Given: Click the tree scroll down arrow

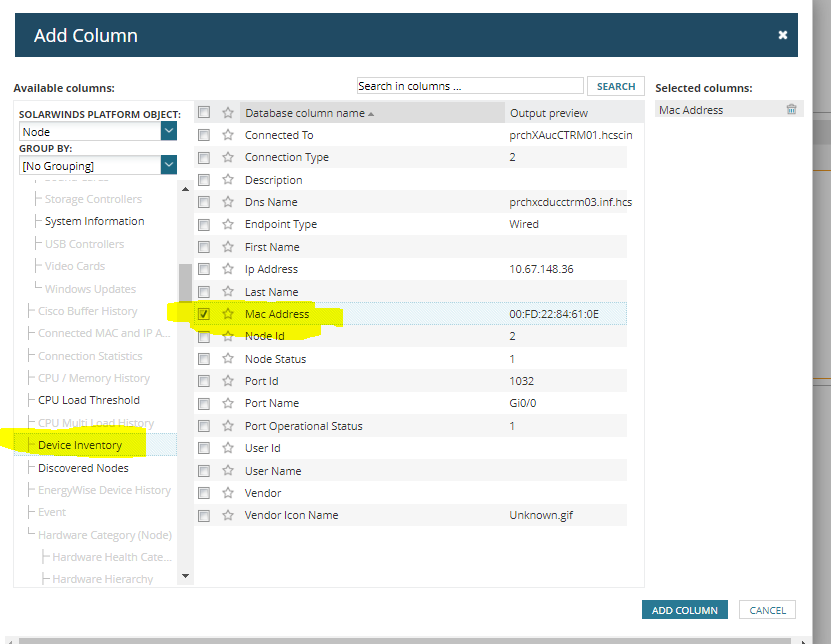Looking at the screenshot, I should click(185, 576).
